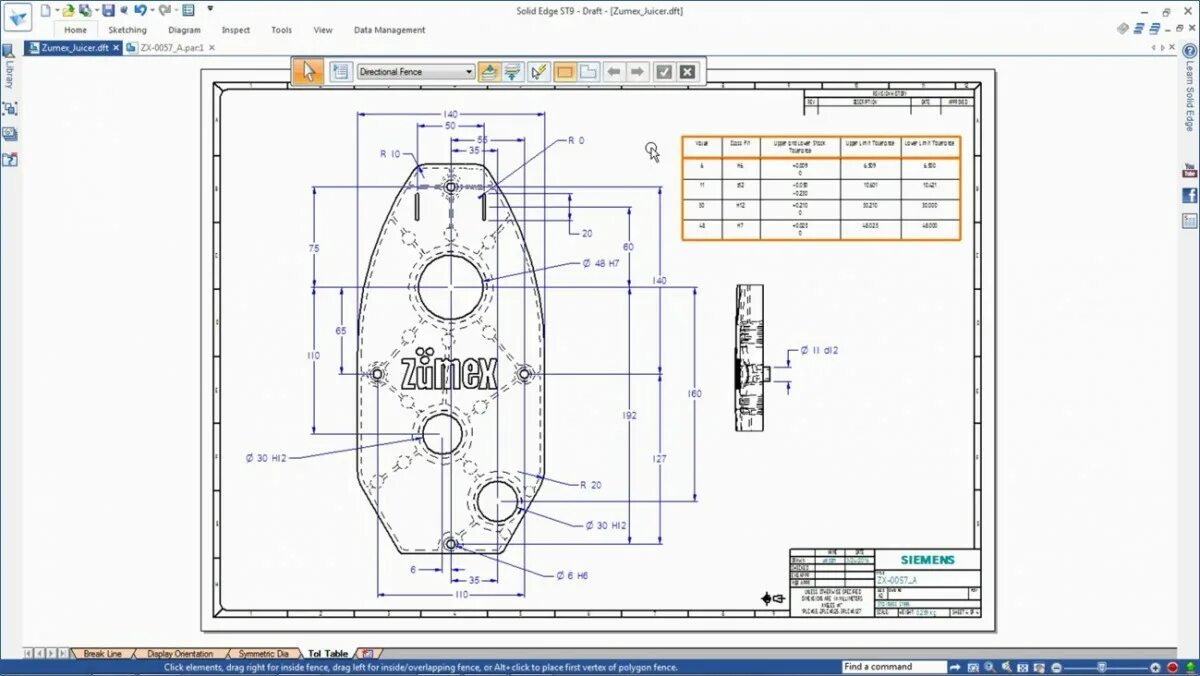Click the zoom in plus button
Screen dimensions: 1200x676
coord(1155,667)
